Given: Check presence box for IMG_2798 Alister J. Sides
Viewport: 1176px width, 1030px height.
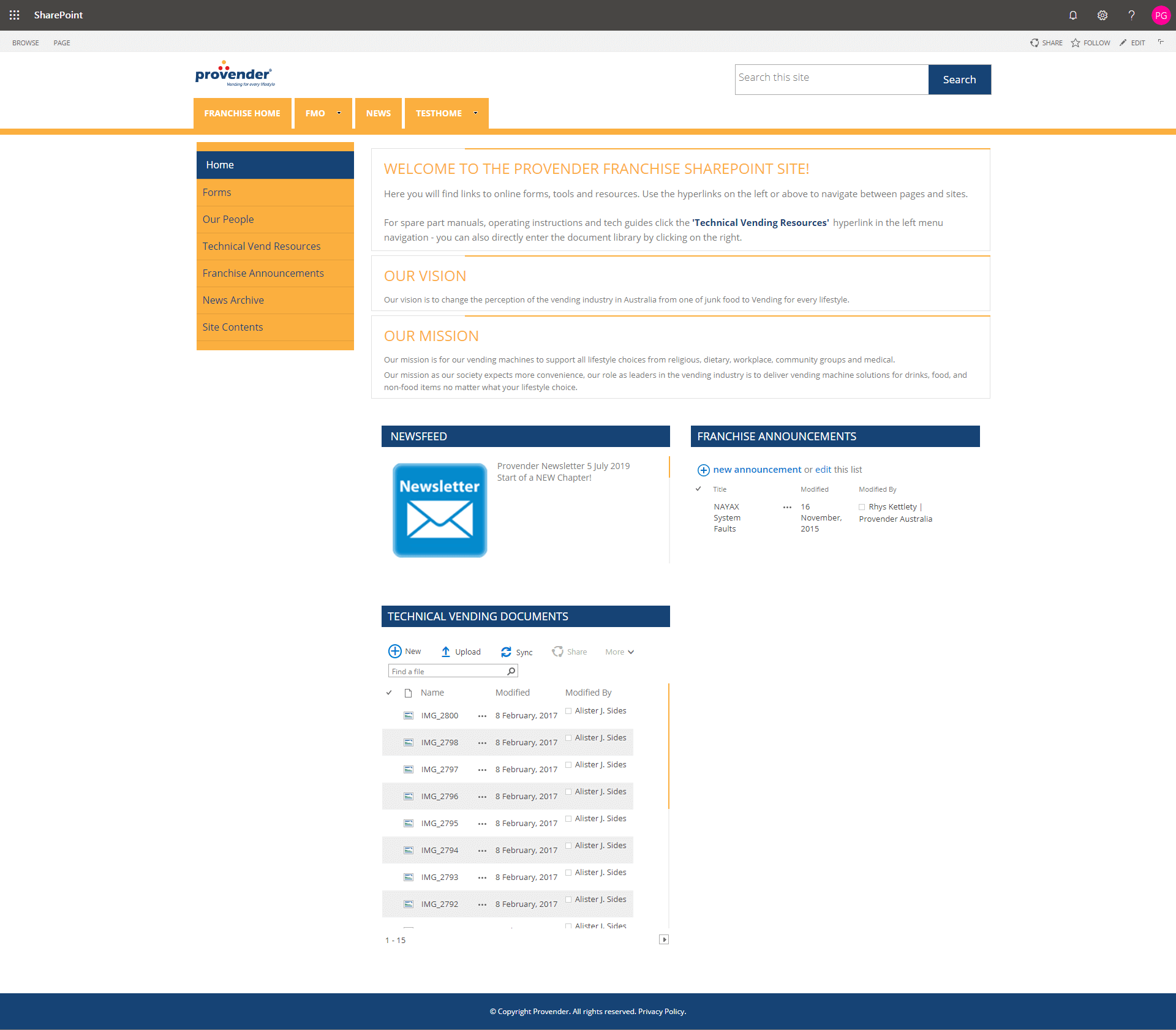Looking at the screenshot, I should [568, 738].
